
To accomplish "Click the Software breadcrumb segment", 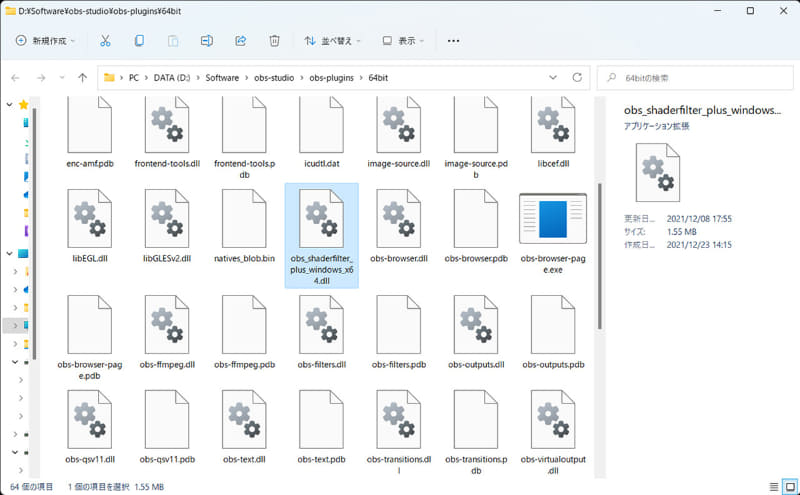I will click(222, 78).
